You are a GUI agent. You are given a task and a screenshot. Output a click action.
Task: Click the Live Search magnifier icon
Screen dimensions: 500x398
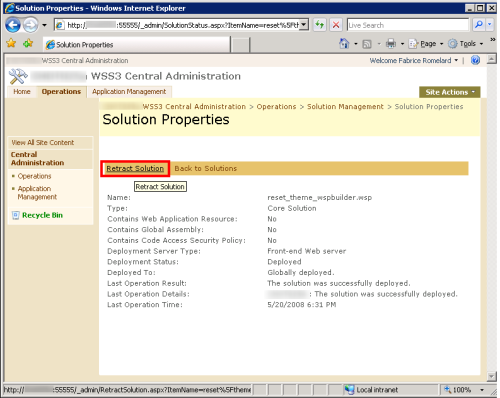pos(479,25)
